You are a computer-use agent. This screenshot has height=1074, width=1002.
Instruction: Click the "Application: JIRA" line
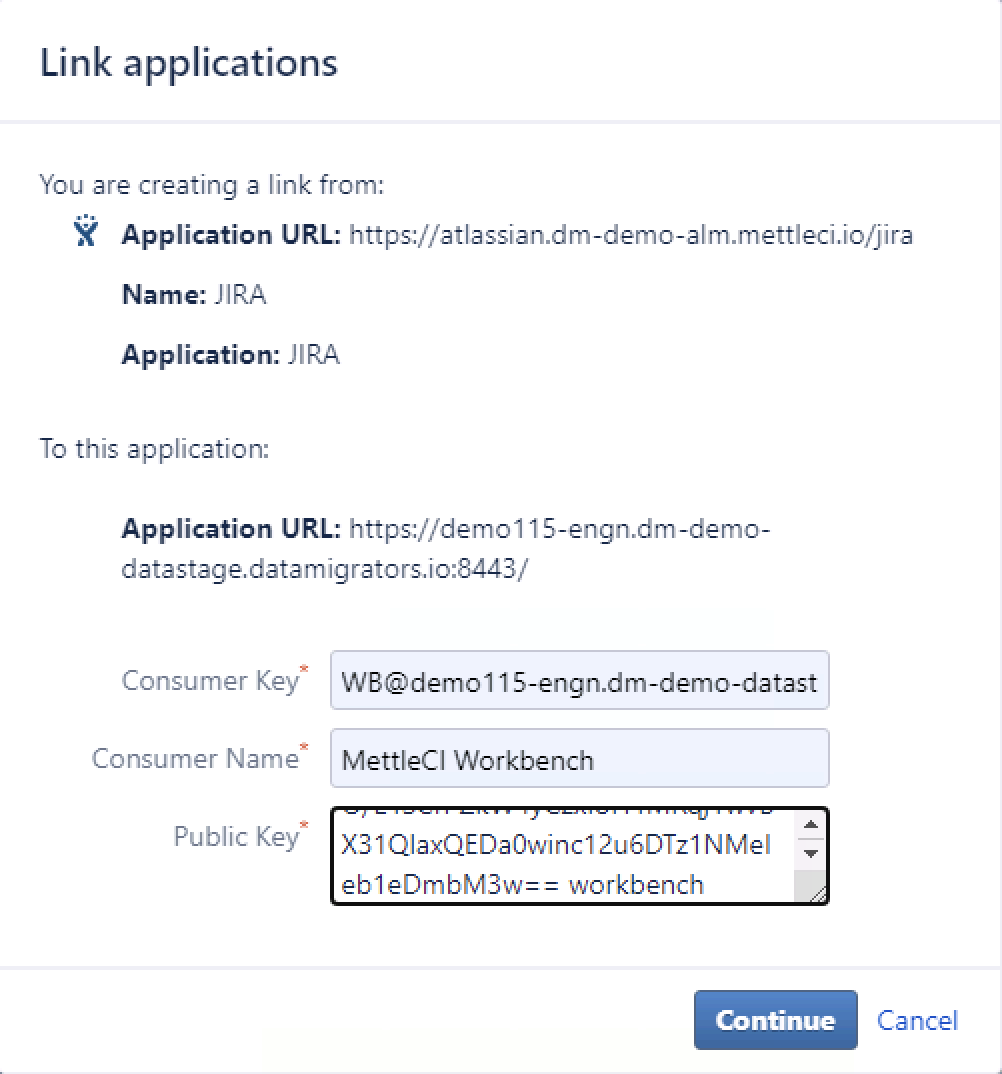230,355
